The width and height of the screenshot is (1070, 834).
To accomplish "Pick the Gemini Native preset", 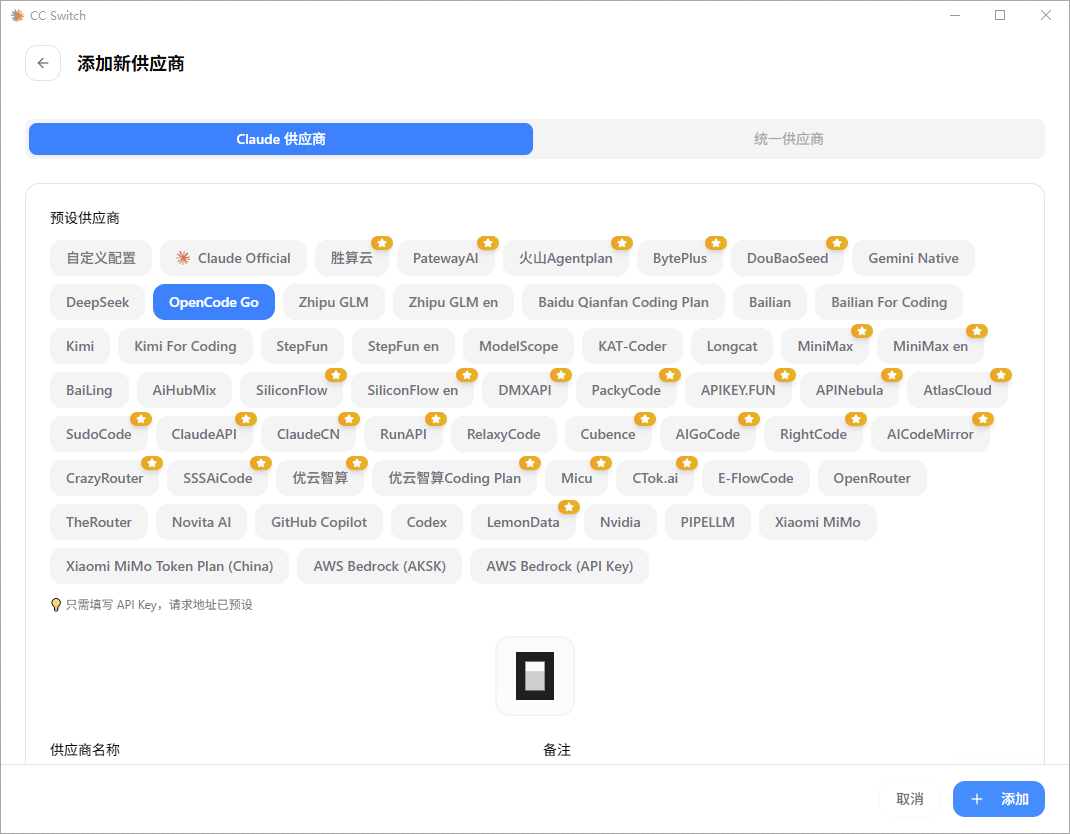I will pos(913,258).
